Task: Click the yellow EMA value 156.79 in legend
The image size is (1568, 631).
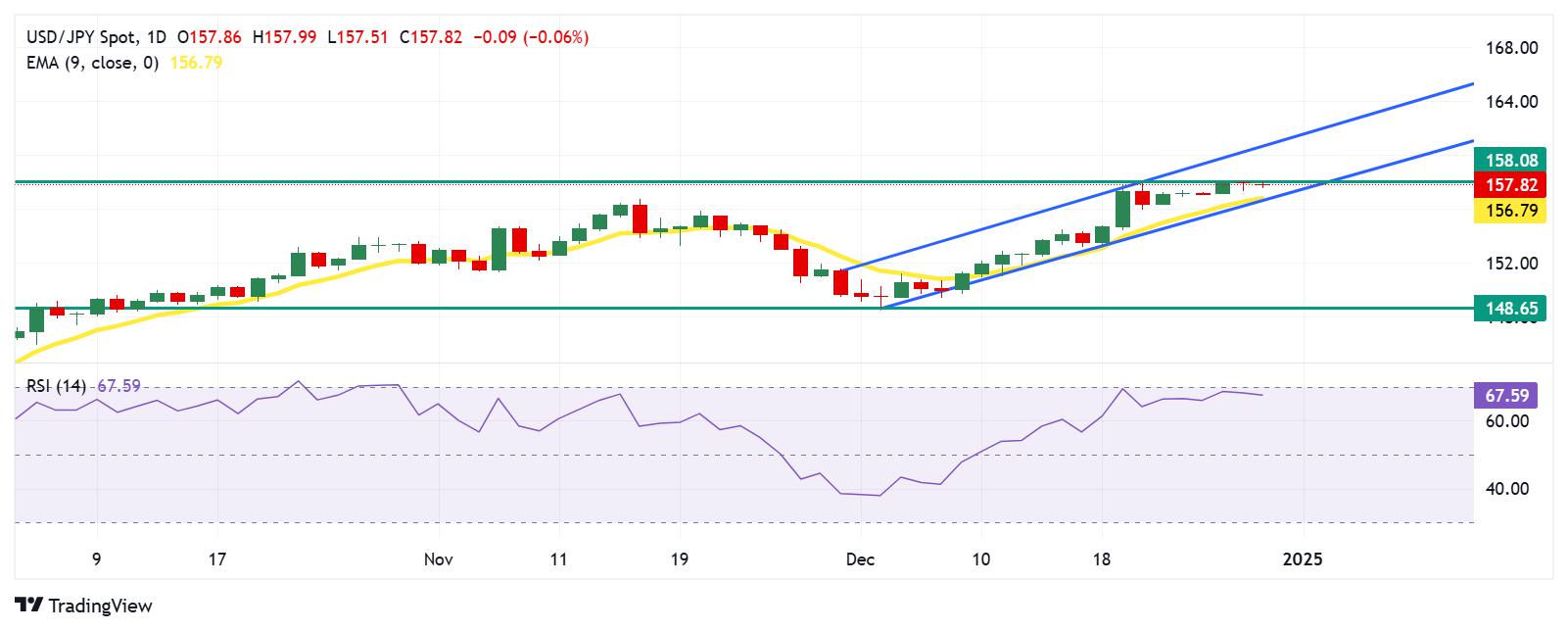Action: (x=197, y=62)
